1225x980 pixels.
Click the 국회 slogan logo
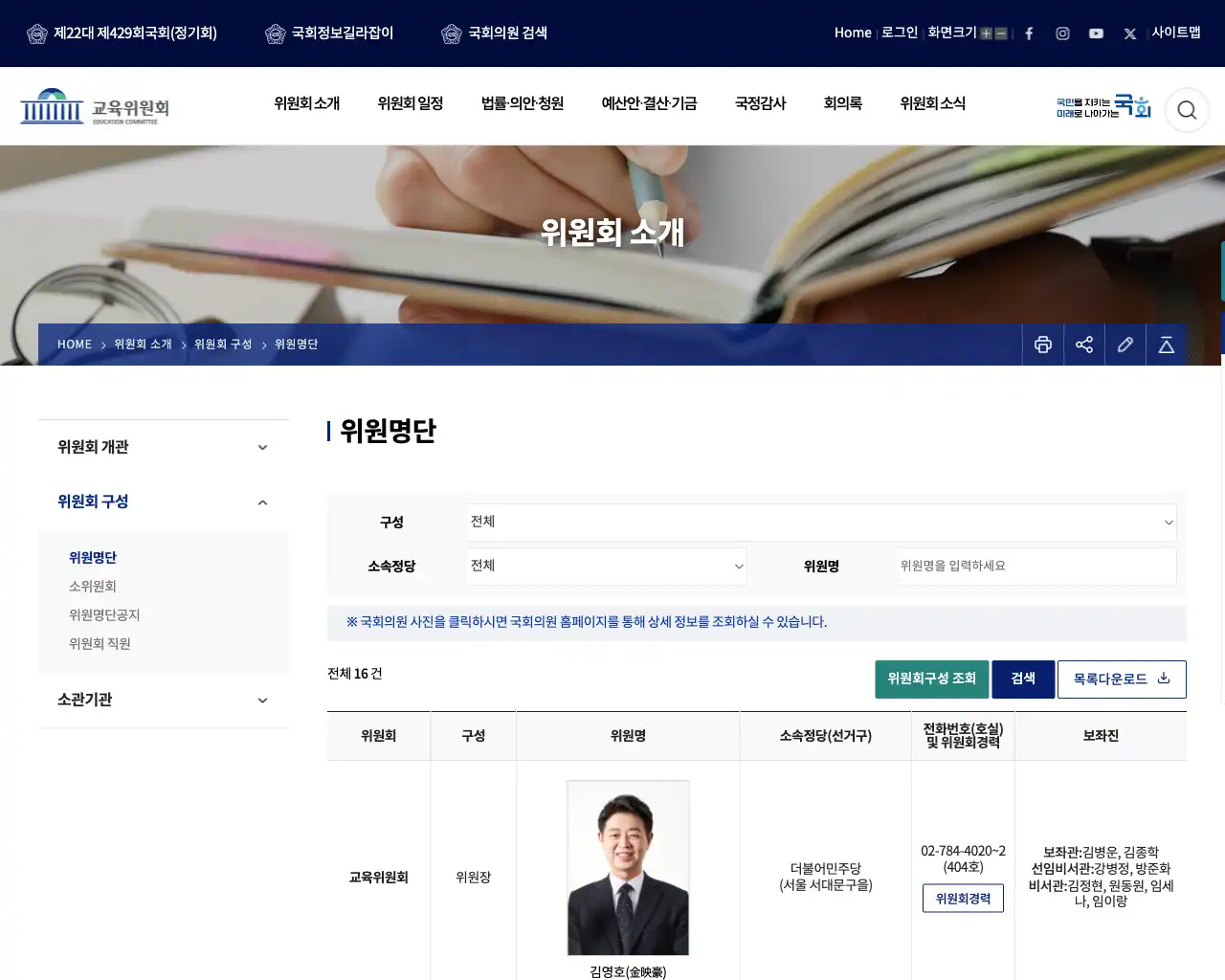coord(1103,106)
